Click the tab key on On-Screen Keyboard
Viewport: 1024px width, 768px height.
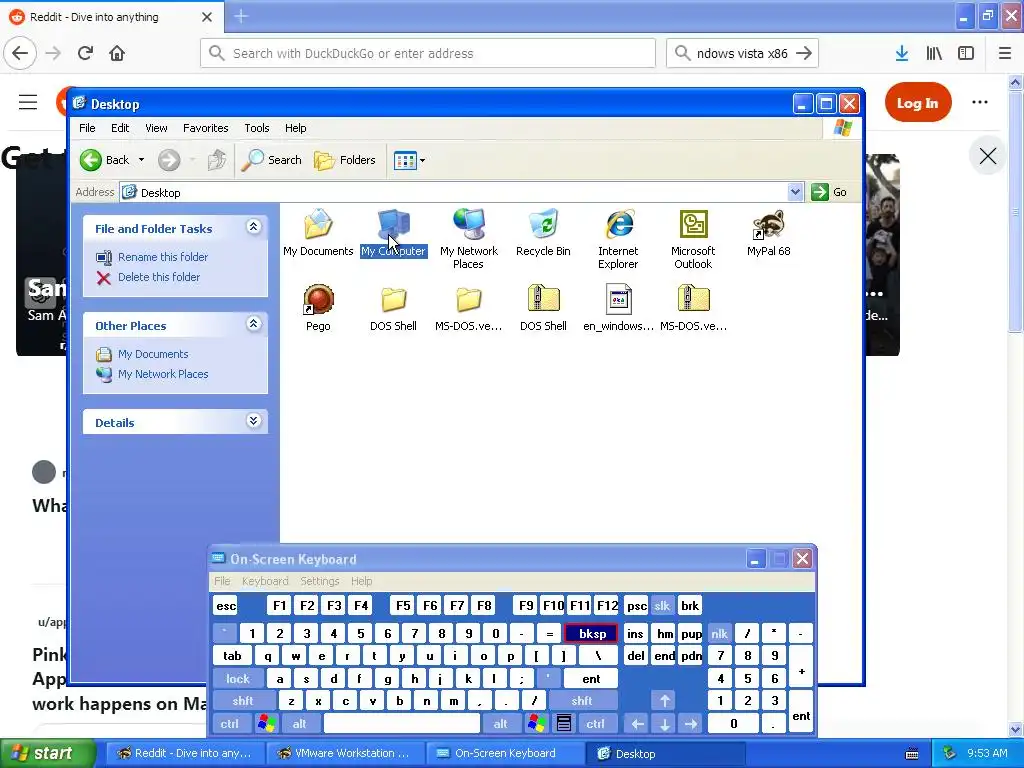[x=232, y=656]
